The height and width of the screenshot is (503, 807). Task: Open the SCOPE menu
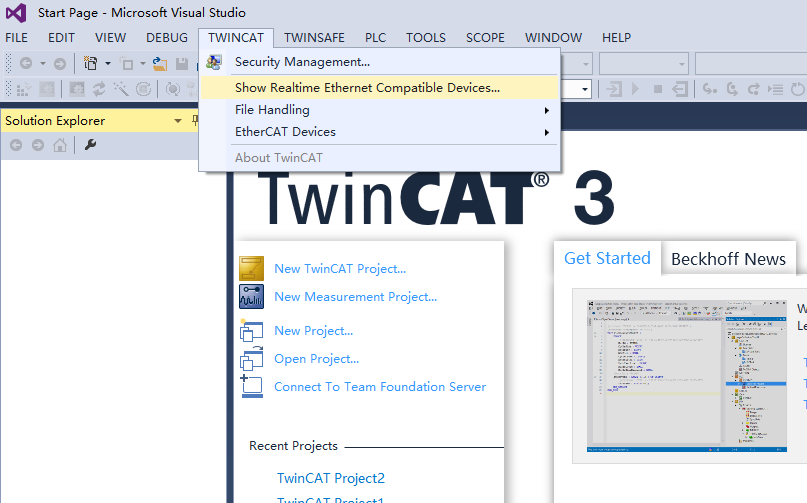tap(485, 38)
